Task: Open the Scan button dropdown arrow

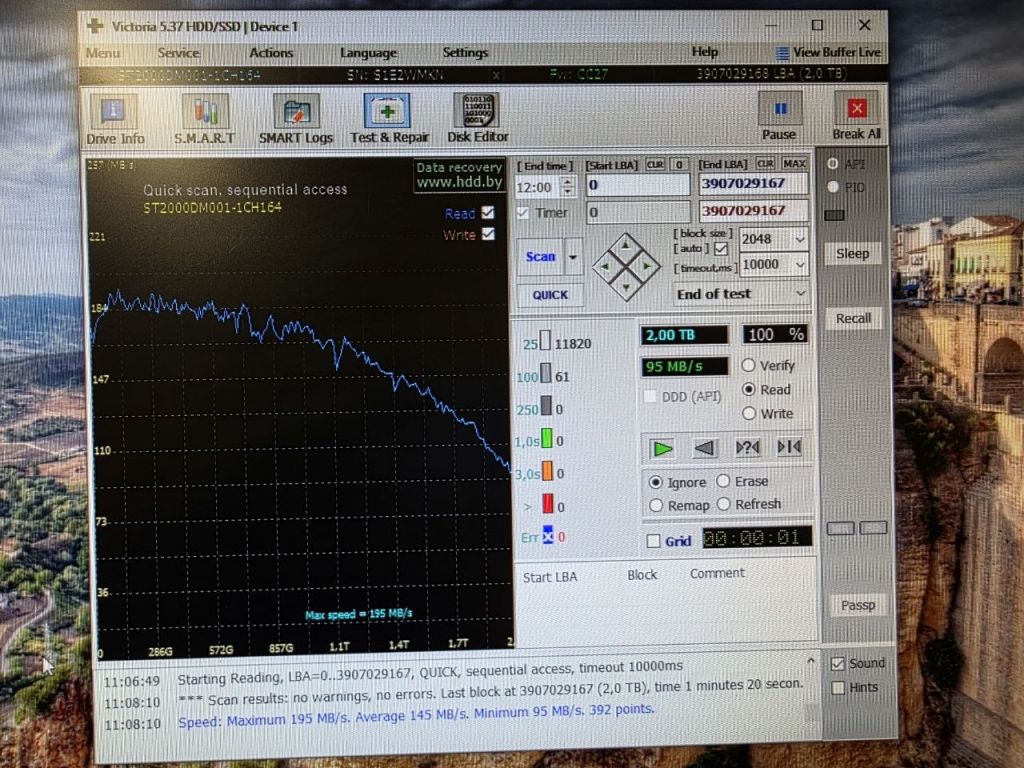Action: (x=573, y=257)
